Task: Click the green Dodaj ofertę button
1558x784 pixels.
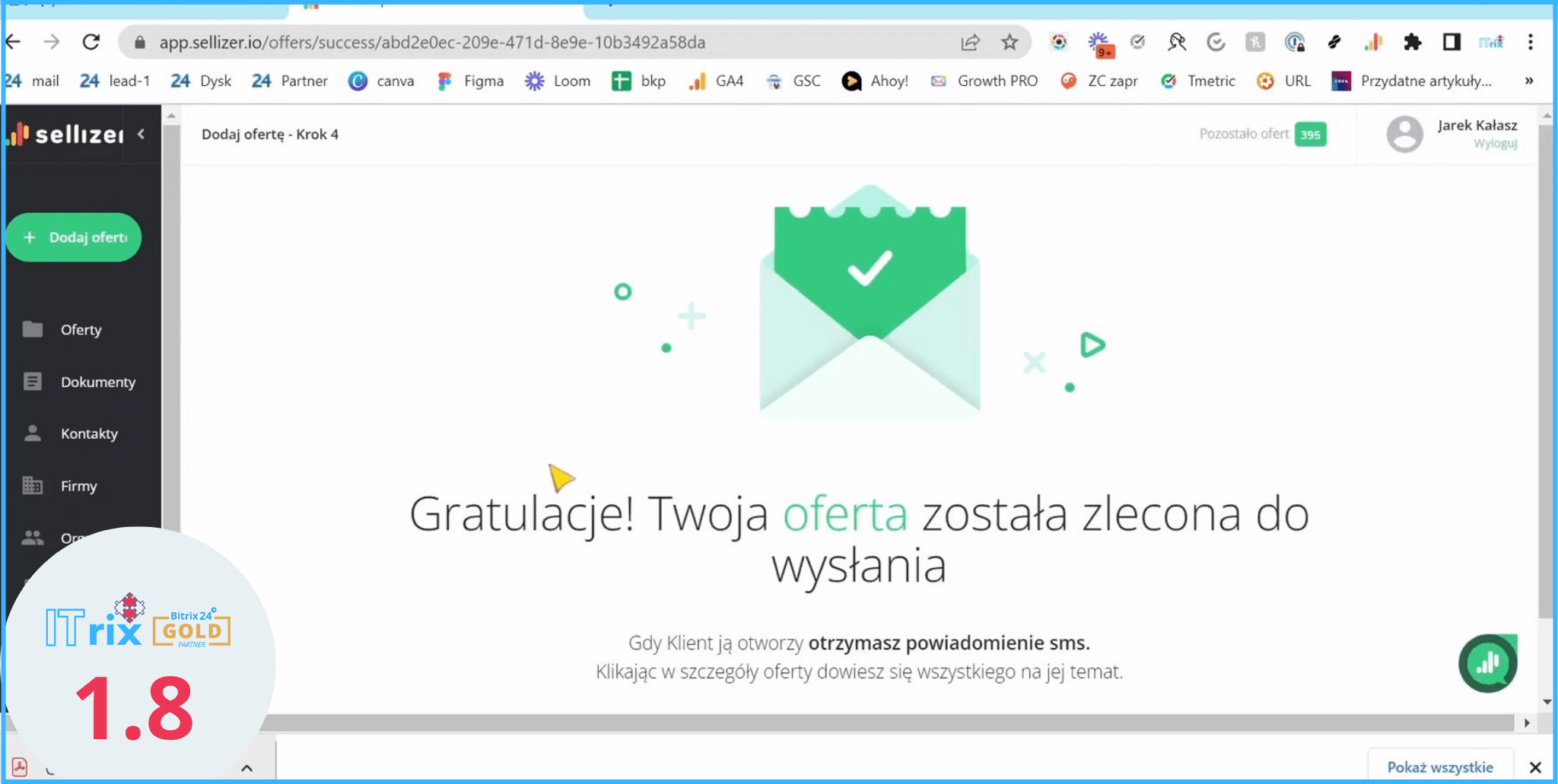Action: click(74, 237)
